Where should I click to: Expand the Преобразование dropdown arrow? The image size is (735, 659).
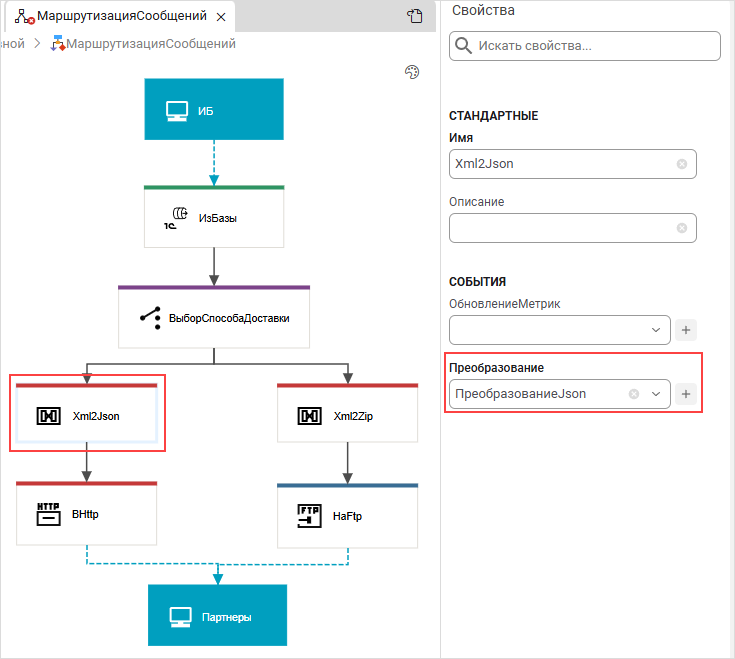(x=656, y=394)
